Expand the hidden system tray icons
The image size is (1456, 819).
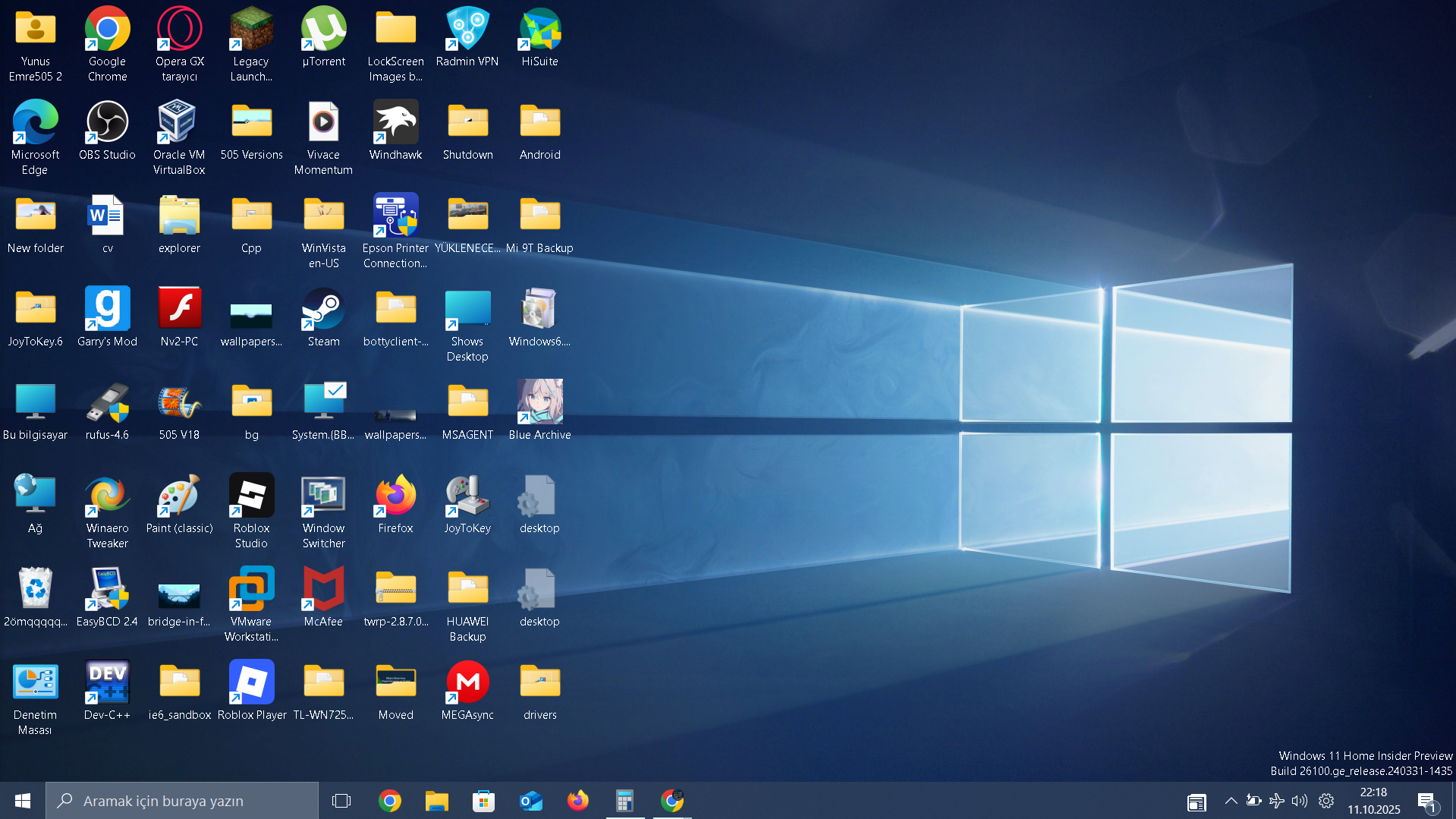pyautogui.click(x=1231, y=801)
